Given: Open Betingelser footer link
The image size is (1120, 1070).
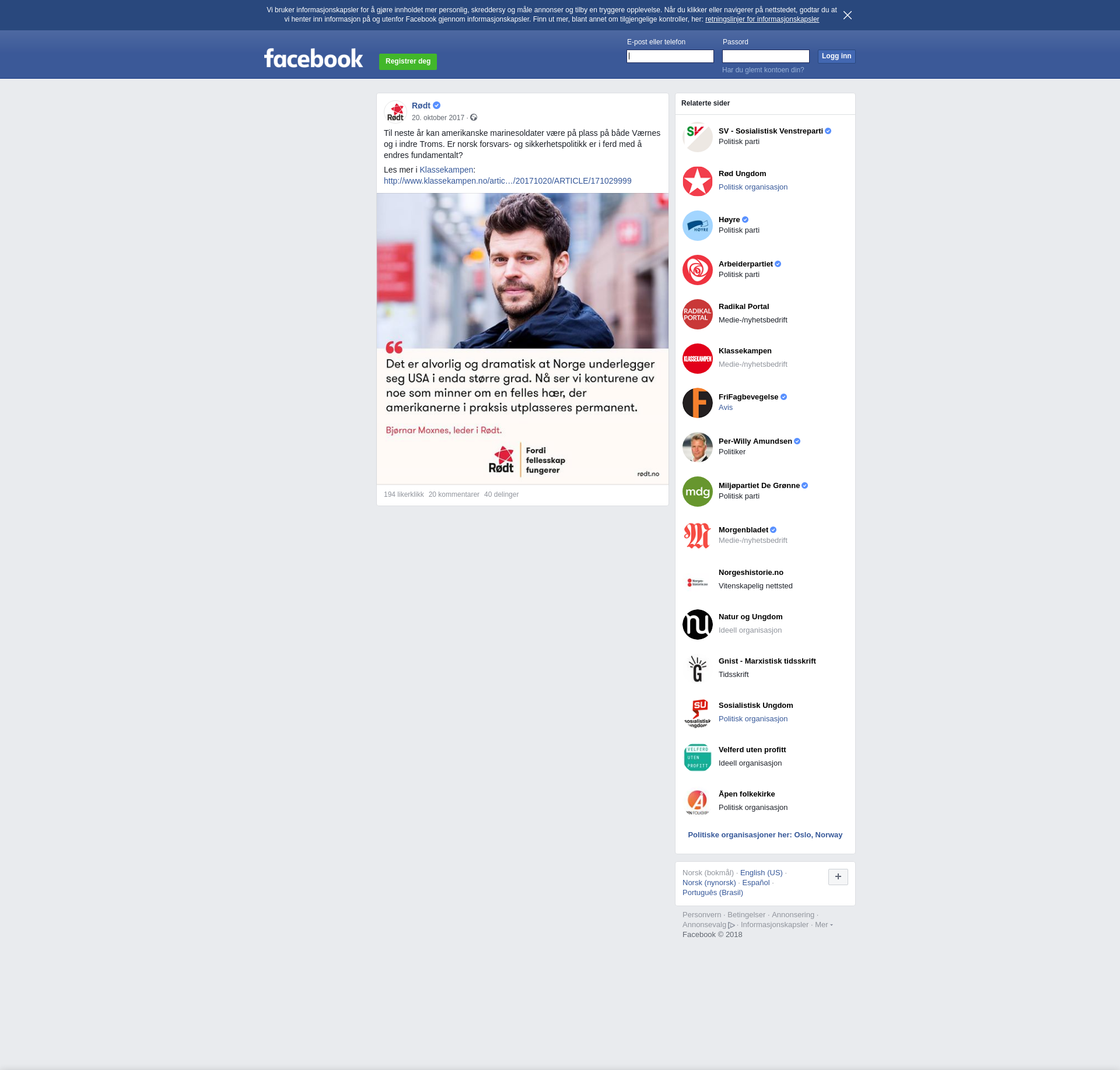Looking at the screenshot, I should click(746, 915).
